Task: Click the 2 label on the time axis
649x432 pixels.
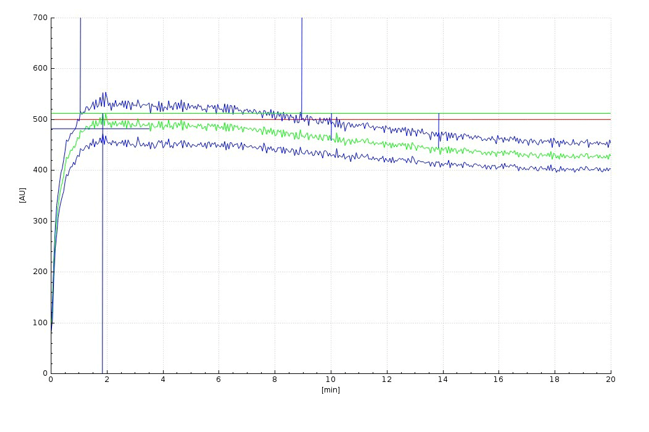Action: 107,379
